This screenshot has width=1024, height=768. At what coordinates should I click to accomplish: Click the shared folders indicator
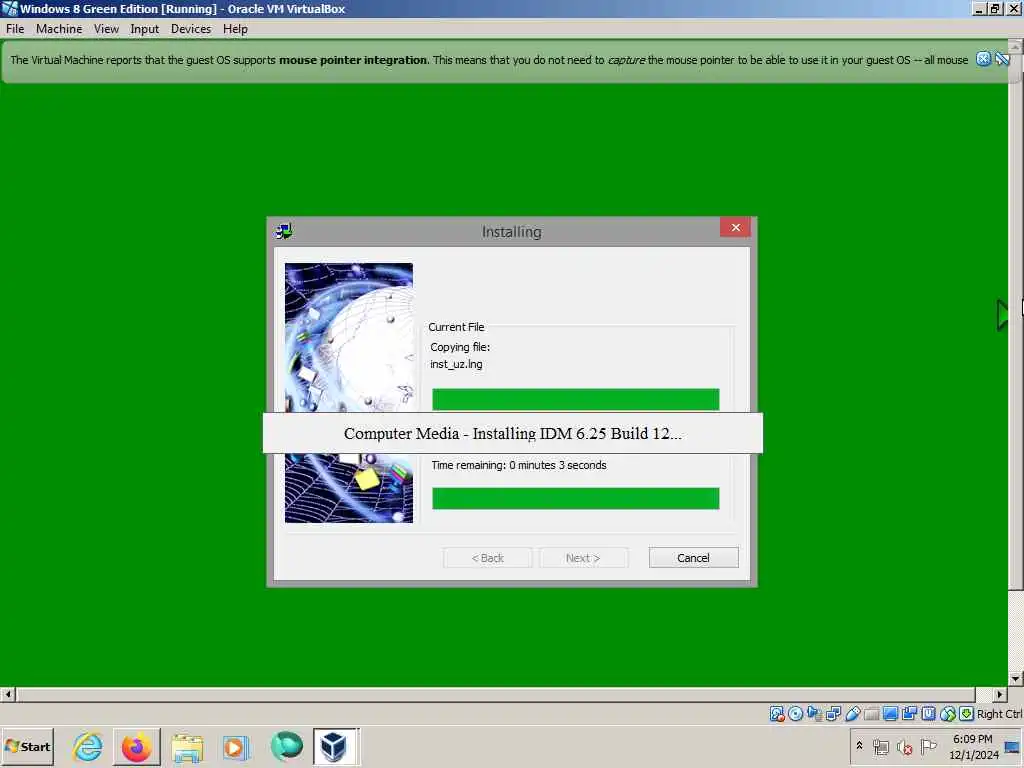pyautogui.click(x=871, y=714)
